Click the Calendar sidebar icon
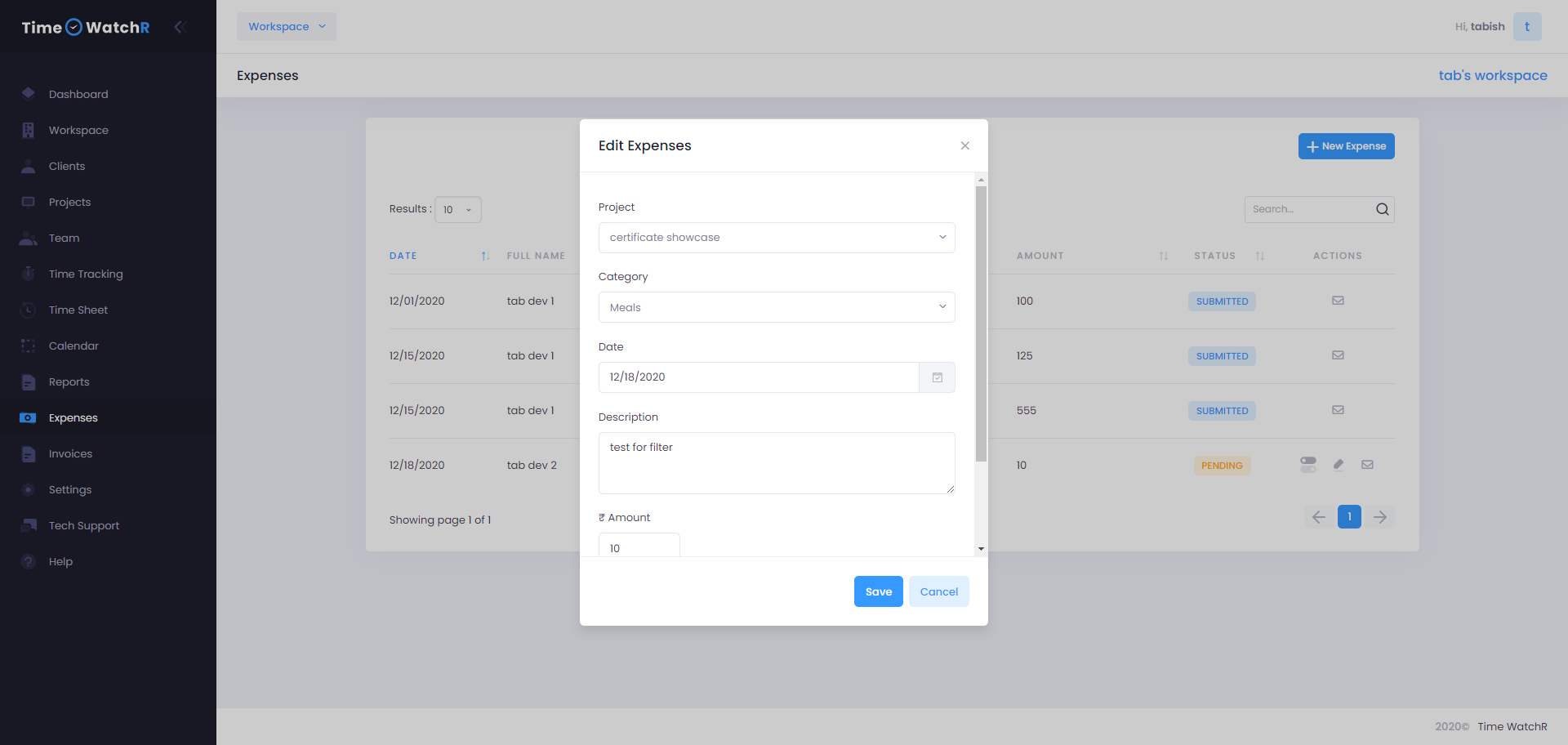Screen dimensions: 1568x745 29,346
